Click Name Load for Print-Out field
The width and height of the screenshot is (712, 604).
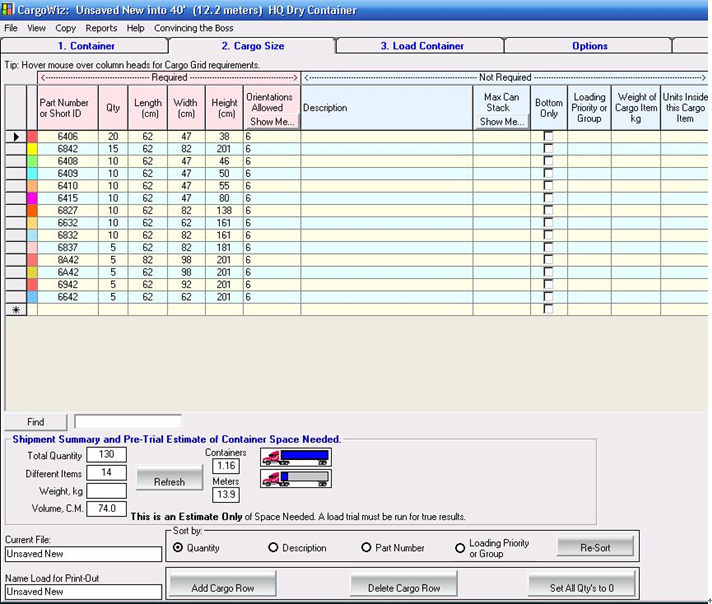tap(84, 592)
